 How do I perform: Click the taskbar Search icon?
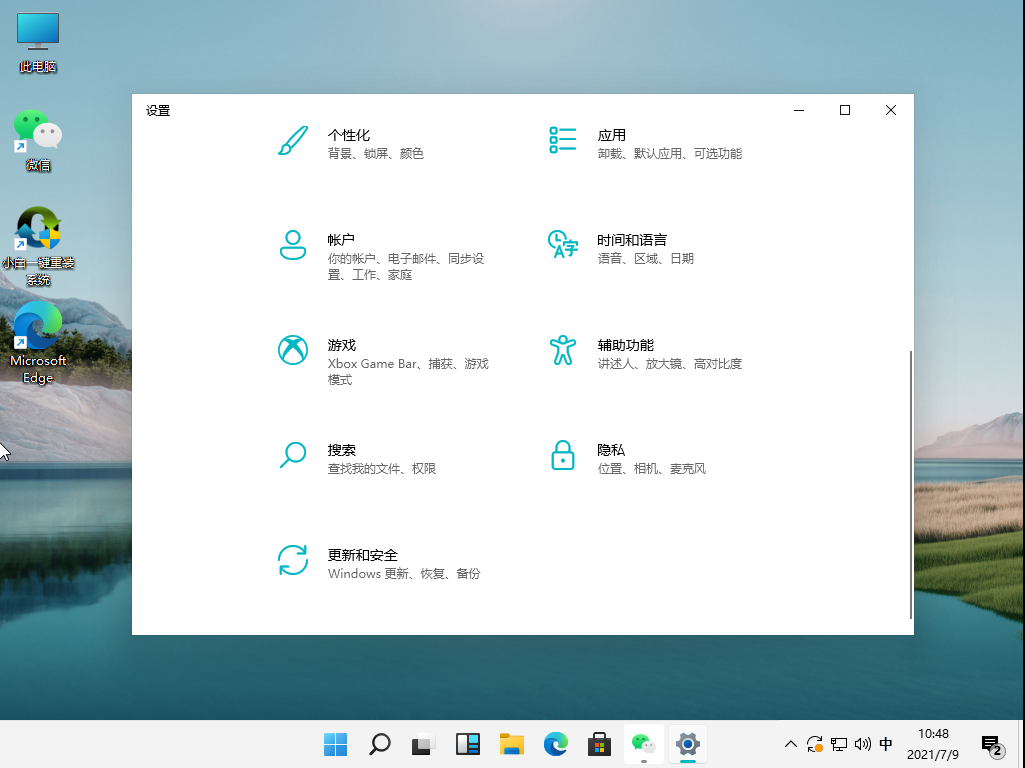tap(379, 744)
